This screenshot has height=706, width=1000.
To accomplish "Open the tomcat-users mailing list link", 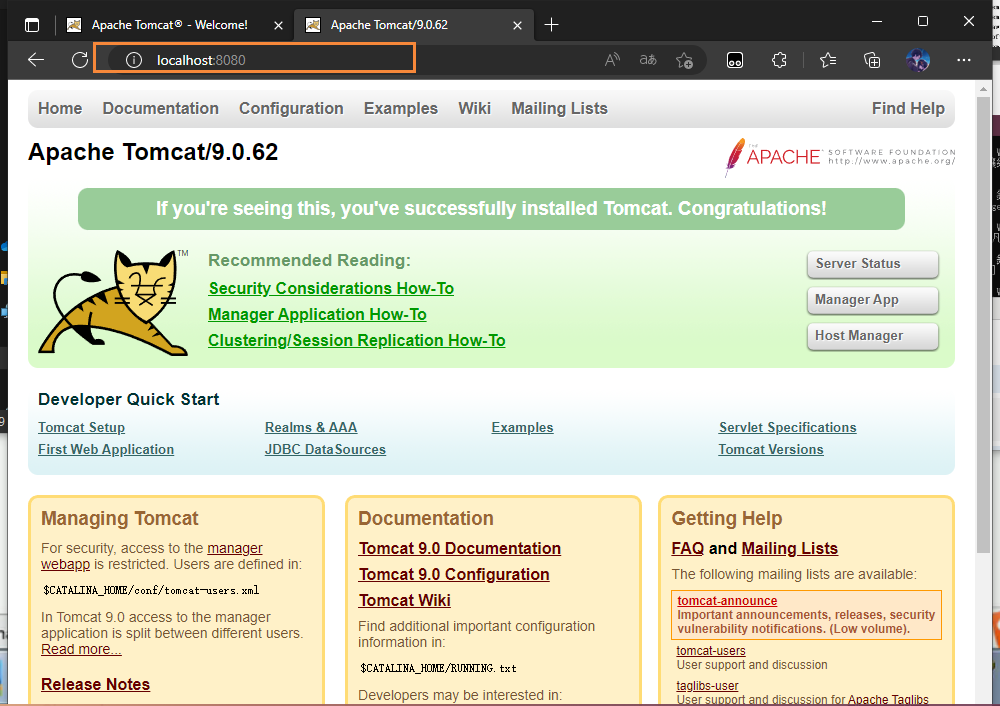I will (x=711, y=651).
